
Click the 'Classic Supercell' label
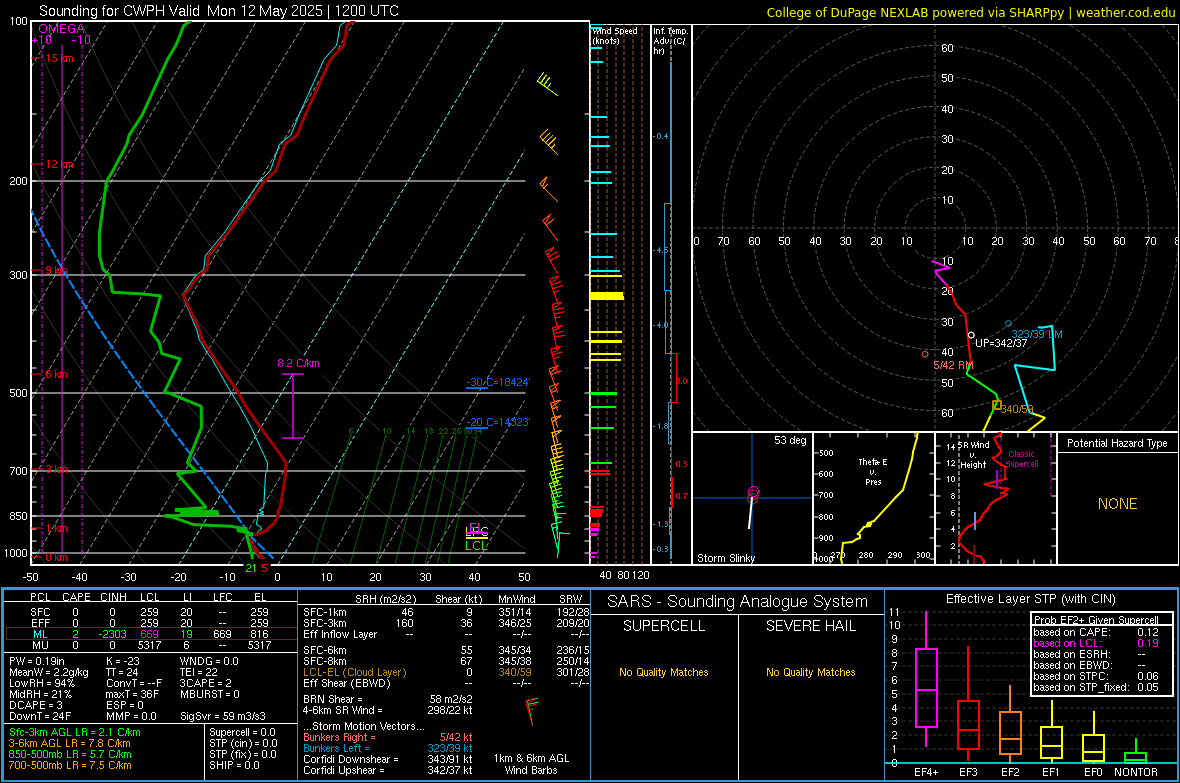tap(1022, 459)
